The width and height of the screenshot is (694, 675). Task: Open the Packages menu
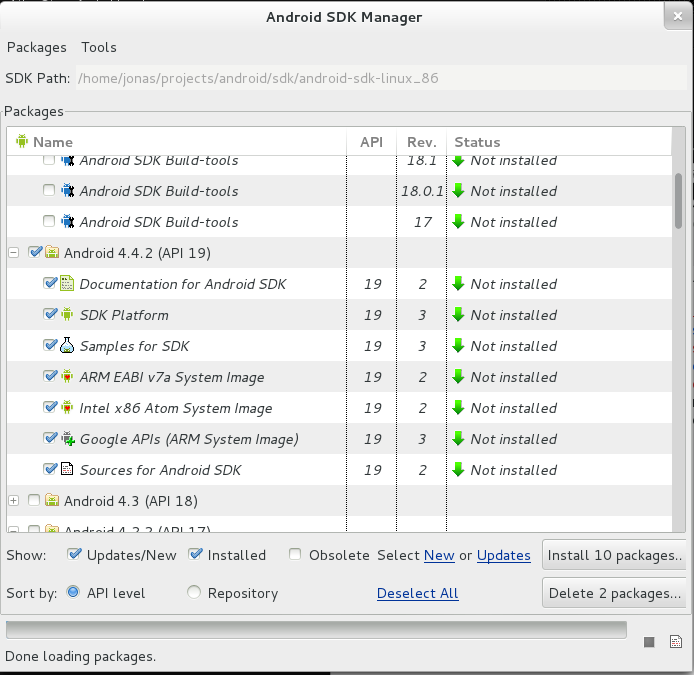click(37, 47)
